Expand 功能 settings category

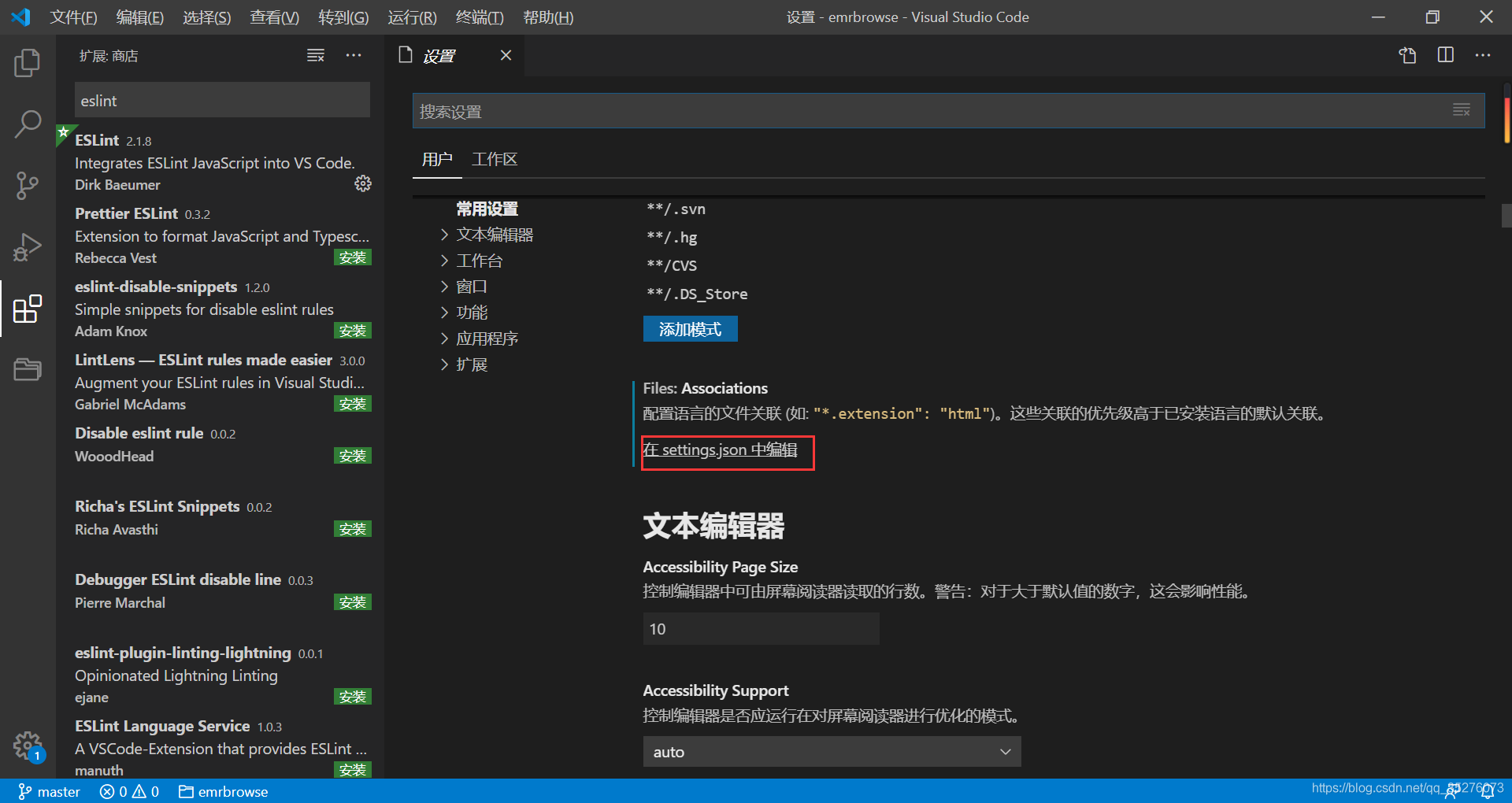464,313
